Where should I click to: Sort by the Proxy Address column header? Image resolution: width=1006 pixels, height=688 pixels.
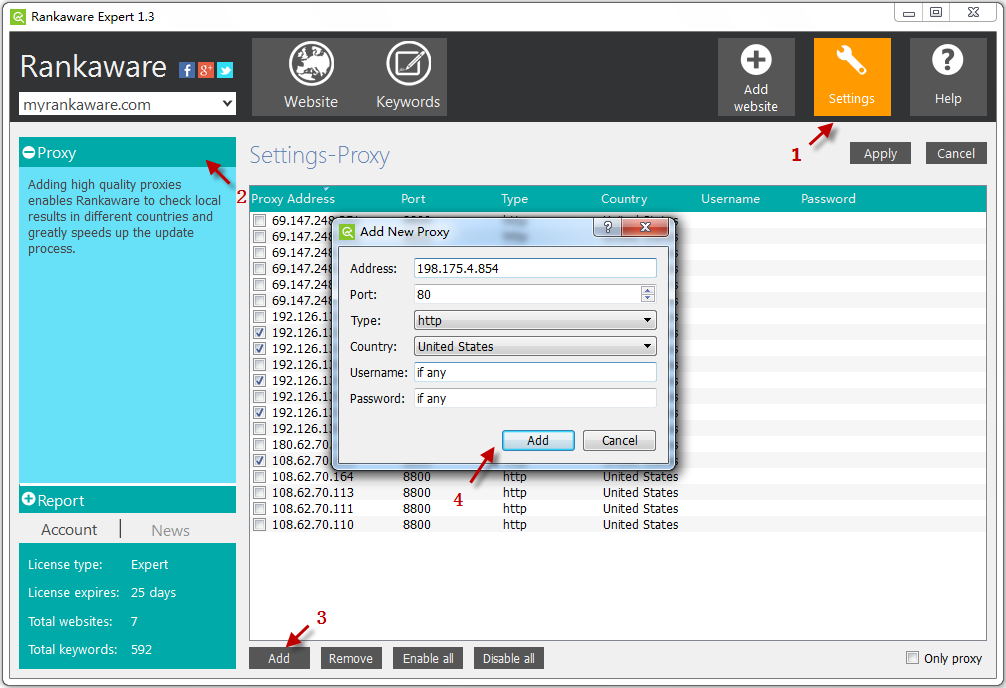293,199
